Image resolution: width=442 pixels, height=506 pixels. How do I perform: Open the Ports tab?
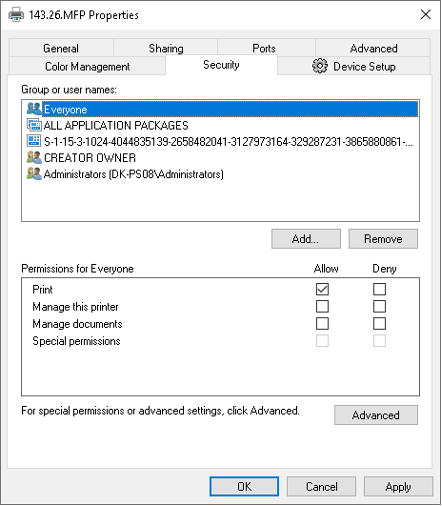click(x=264, y=48)
